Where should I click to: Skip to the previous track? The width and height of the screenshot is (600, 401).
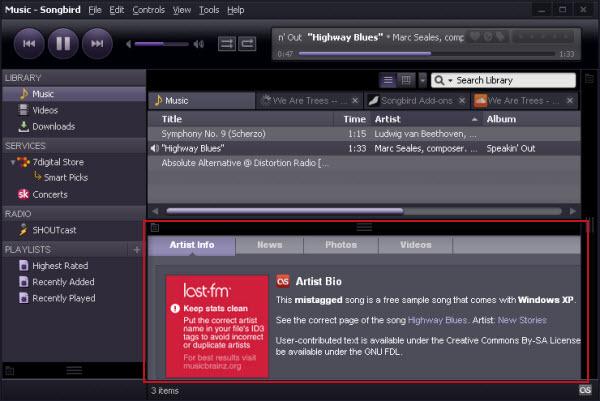point(29,44)
